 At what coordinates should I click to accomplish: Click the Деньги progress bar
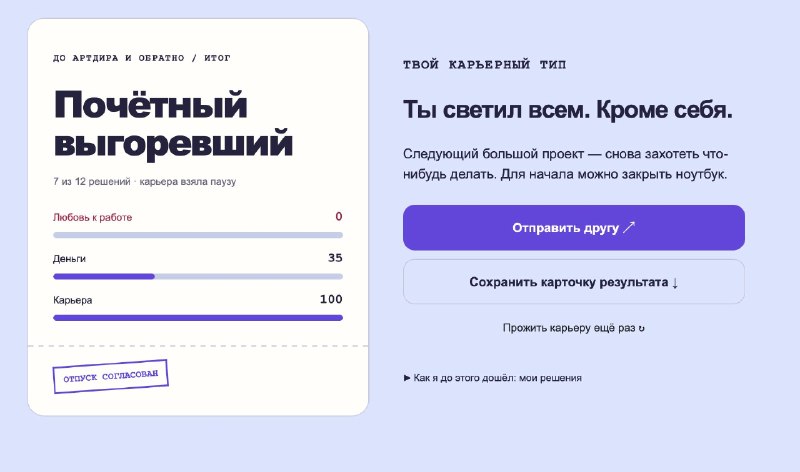click(x=198, y=277)
